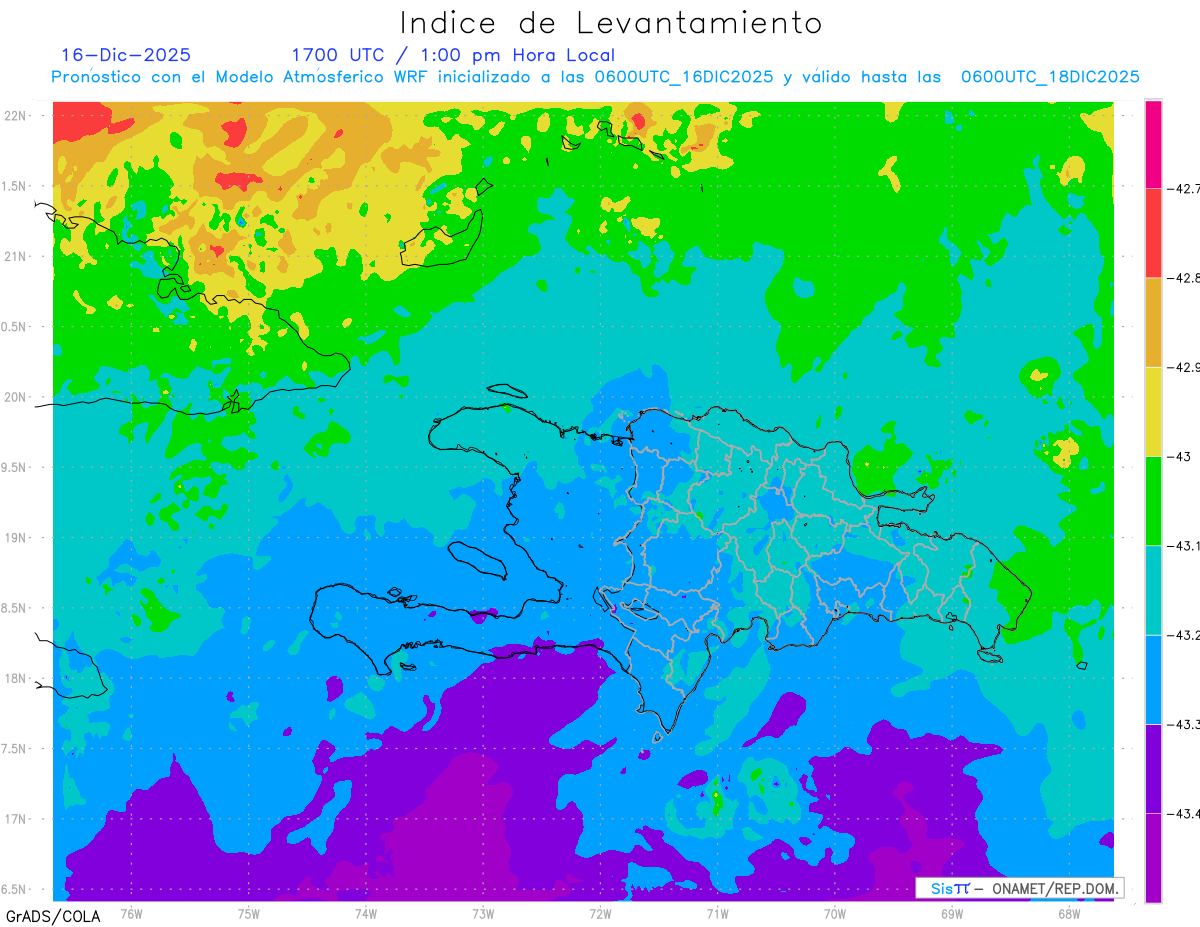Select the red legend swatch below -42.7
This screenshot has height=927, width=1200.
point(1153,233)
